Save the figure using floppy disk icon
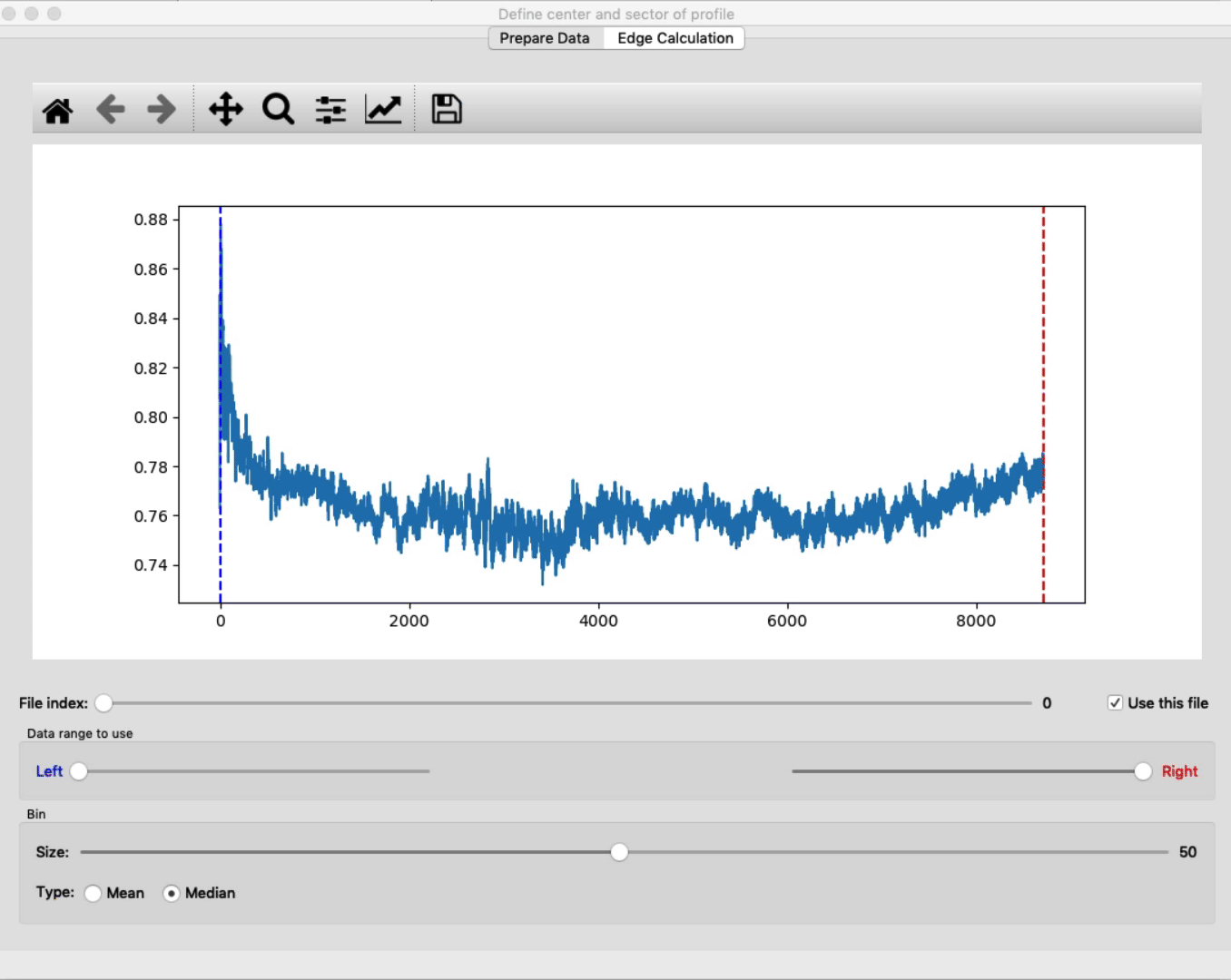The image size is (1231, 980). 446,110
